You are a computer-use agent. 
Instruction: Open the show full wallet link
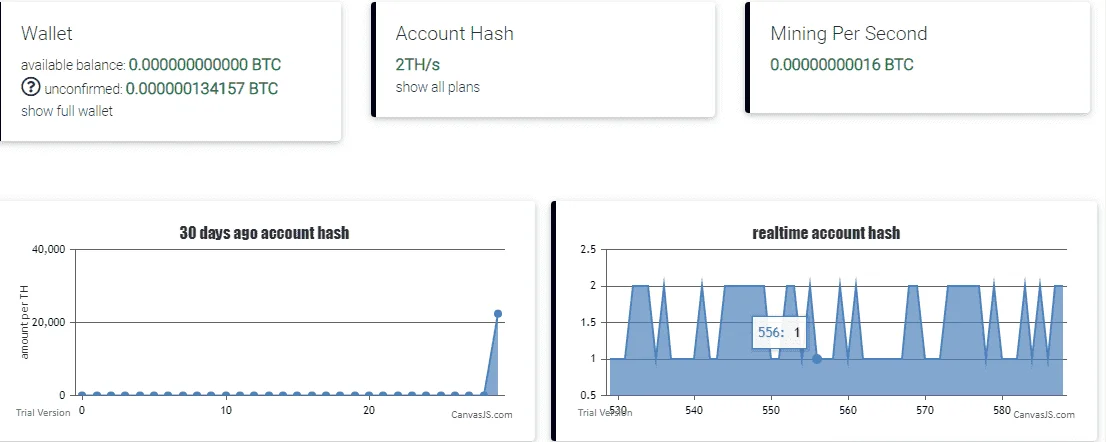tap(67, 111)
